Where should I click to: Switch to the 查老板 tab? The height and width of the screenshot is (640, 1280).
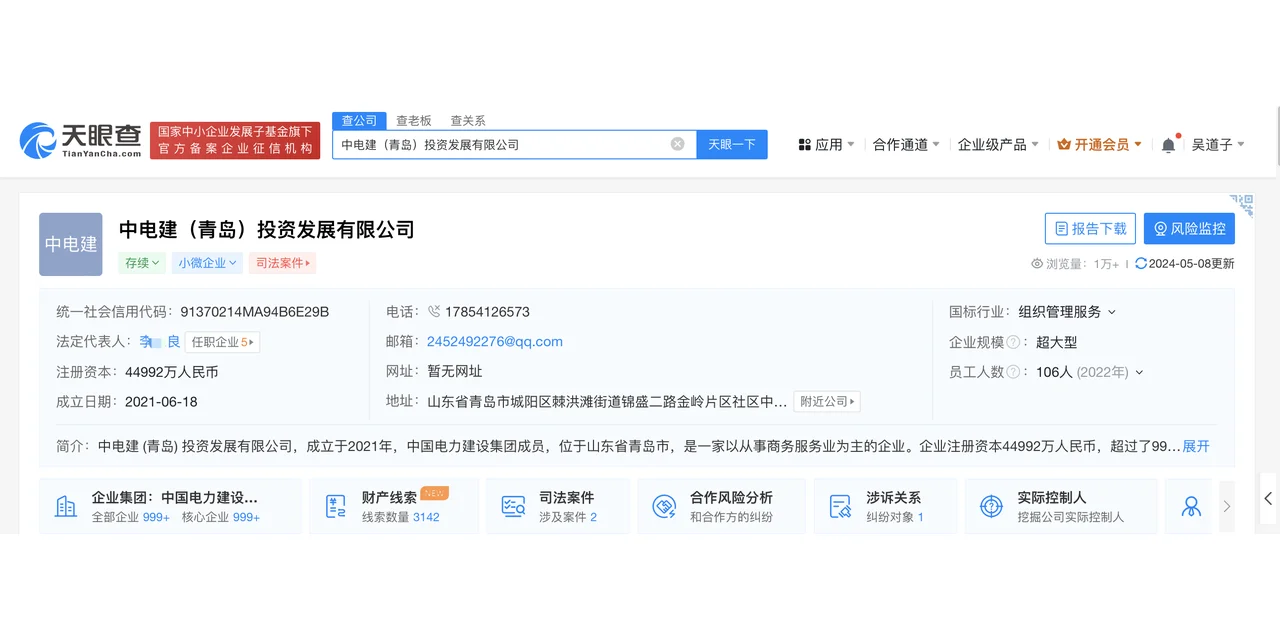tap(414, 119)
